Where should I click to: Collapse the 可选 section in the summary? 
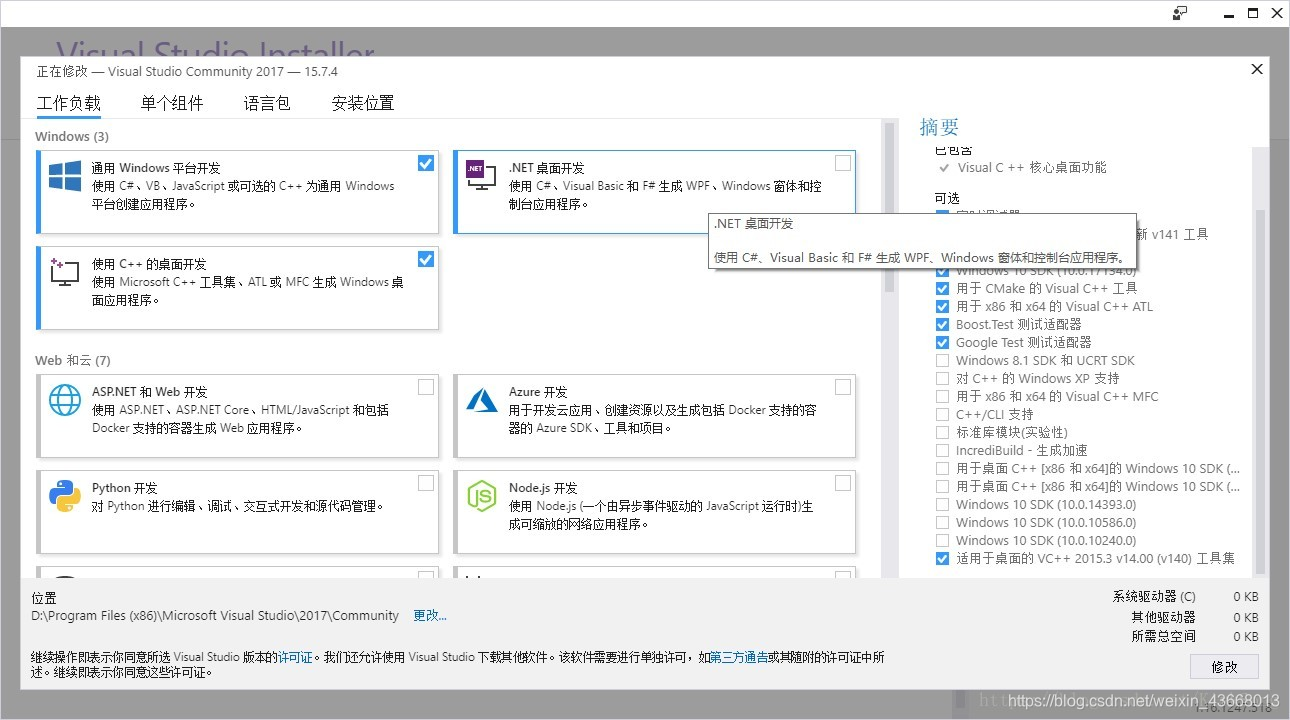pos(947,198)
